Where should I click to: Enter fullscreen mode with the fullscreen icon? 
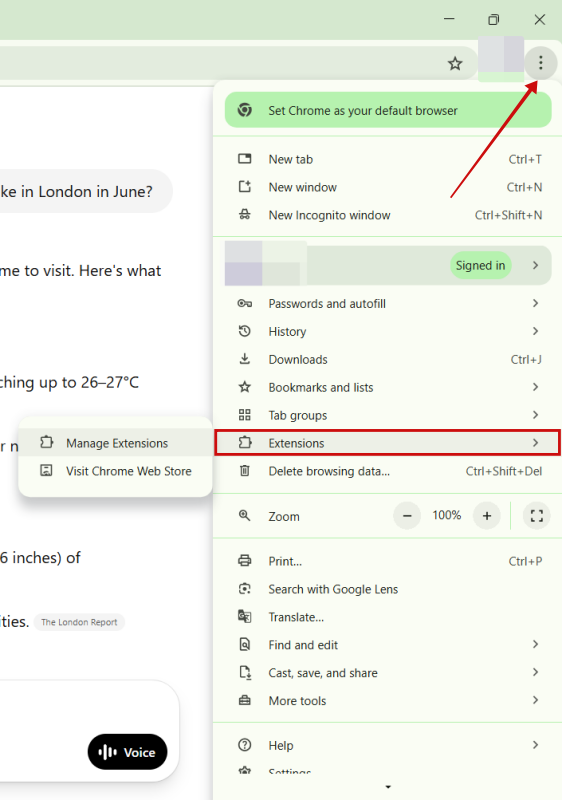pyautogui.click(x=537, y=516)
